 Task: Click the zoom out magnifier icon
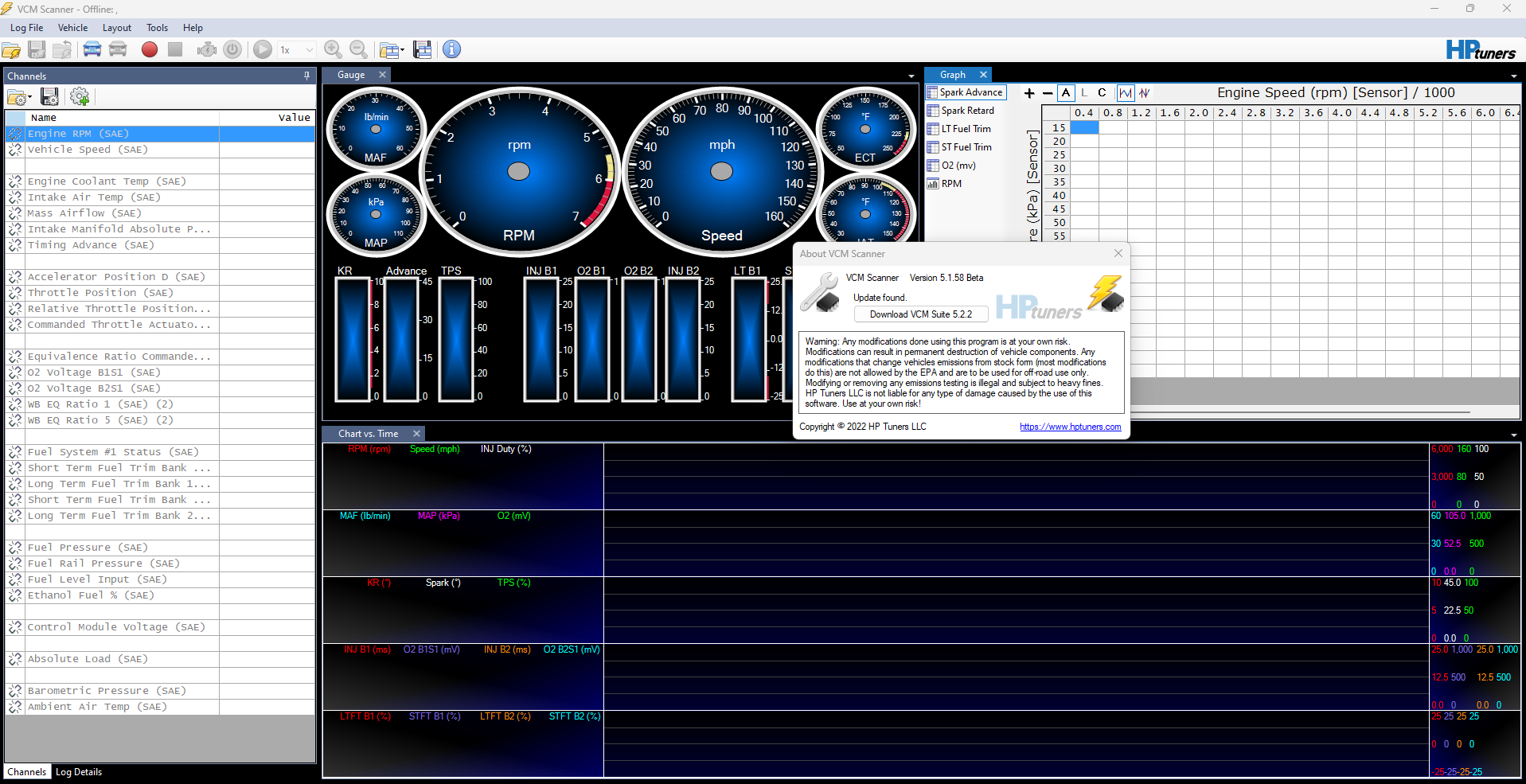pos(359,49)
